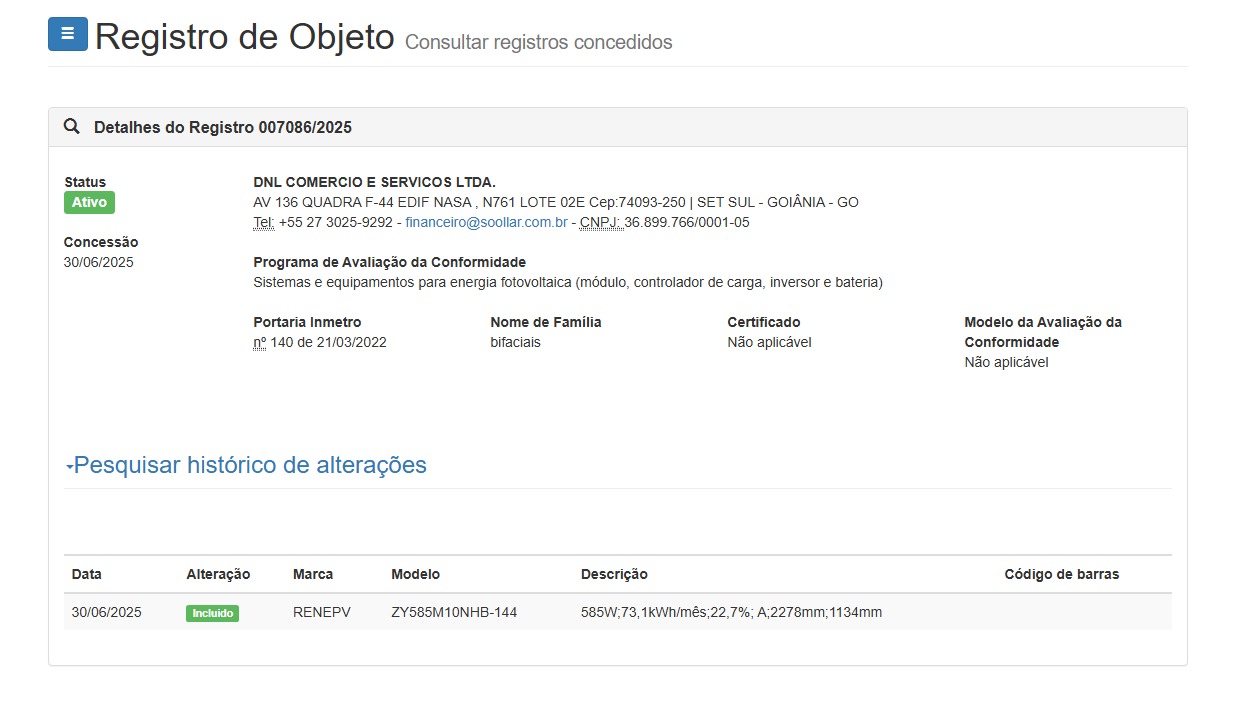Click the green Incluído badge in table row

tap(212, 613)
